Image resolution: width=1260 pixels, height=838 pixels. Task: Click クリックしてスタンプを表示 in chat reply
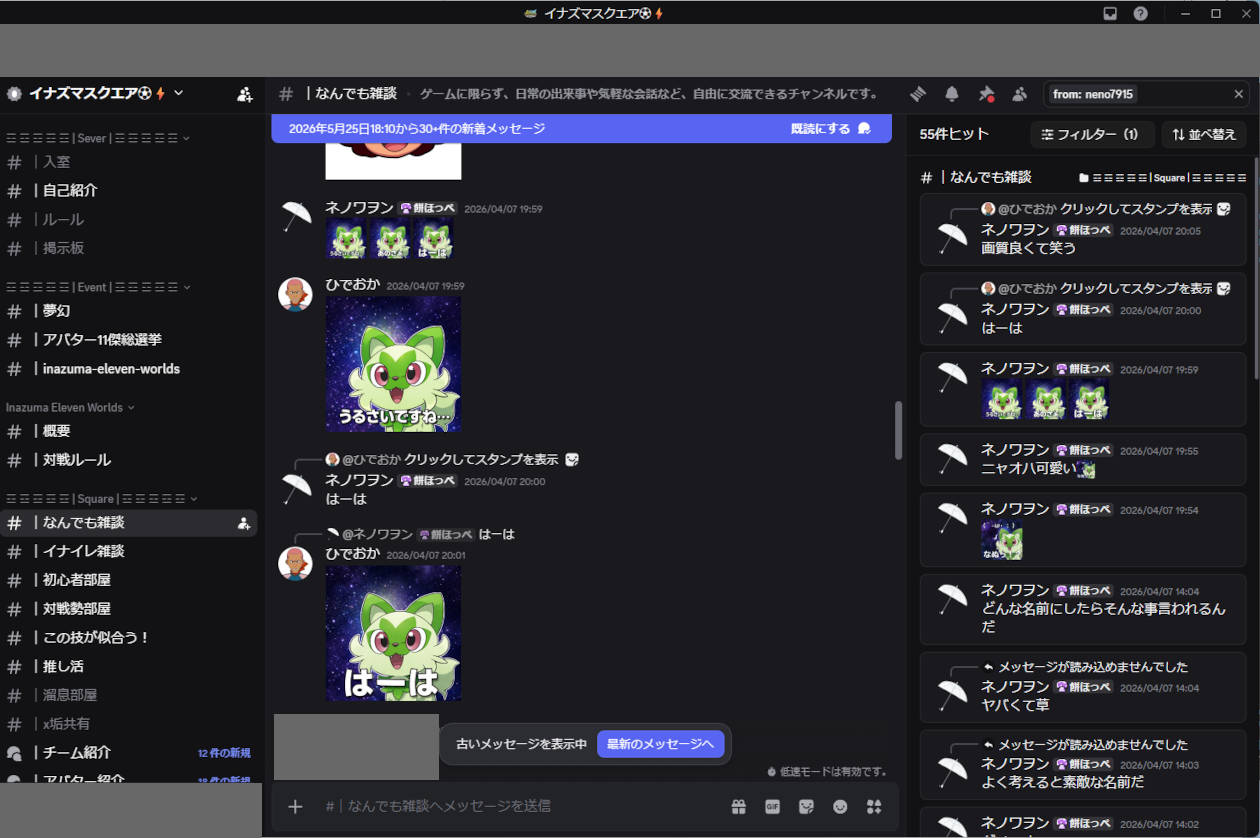pos(481,460)
